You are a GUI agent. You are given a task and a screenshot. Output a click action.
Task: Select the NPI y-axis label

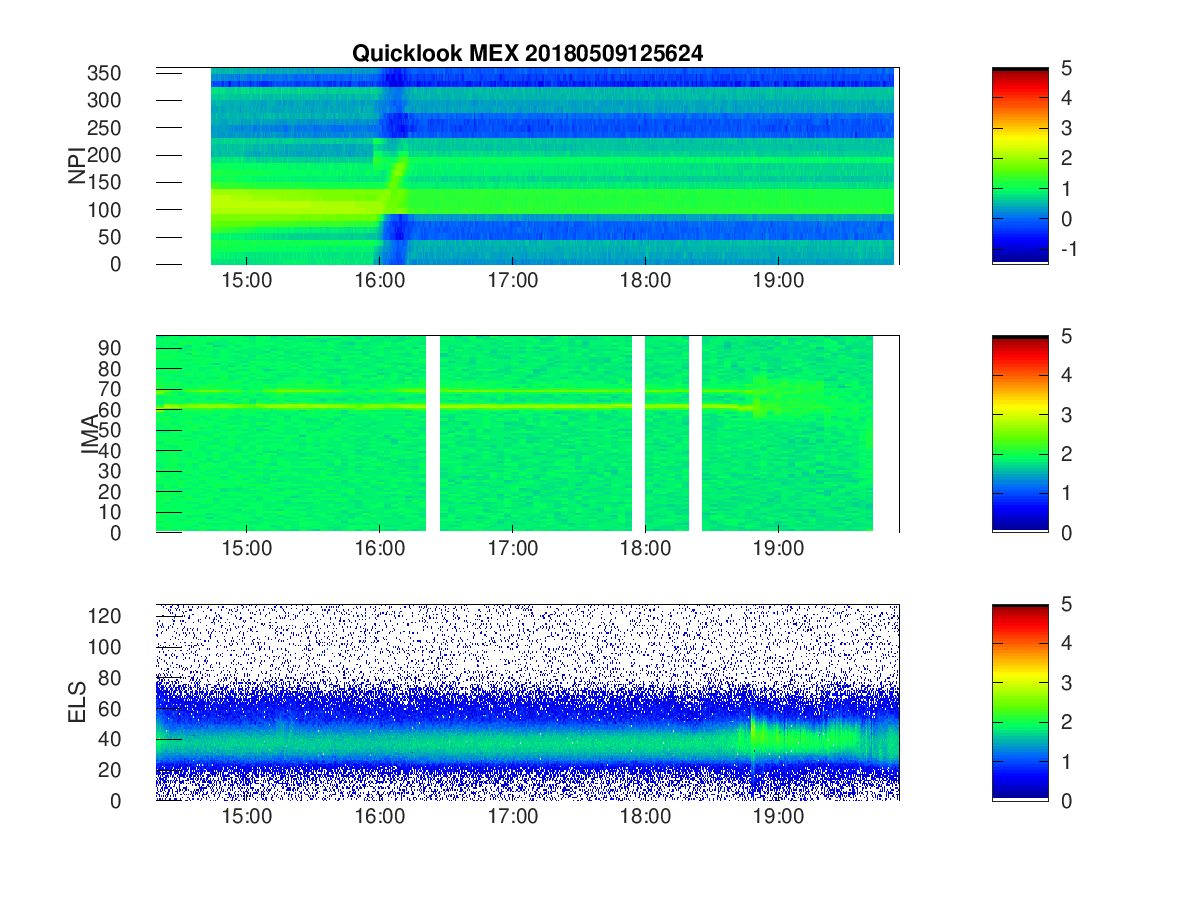tap(77, 166)
